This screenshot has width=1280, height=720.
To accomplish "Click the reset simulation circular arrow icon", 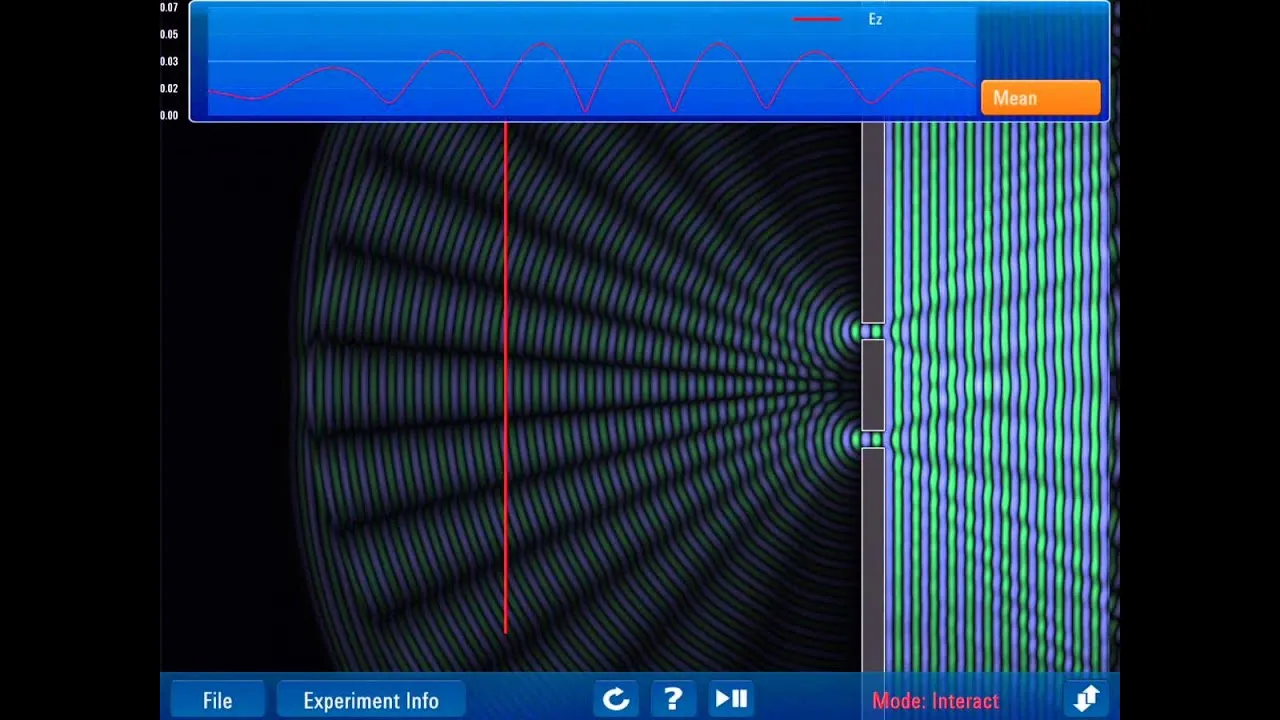I will tap(616, 699).
